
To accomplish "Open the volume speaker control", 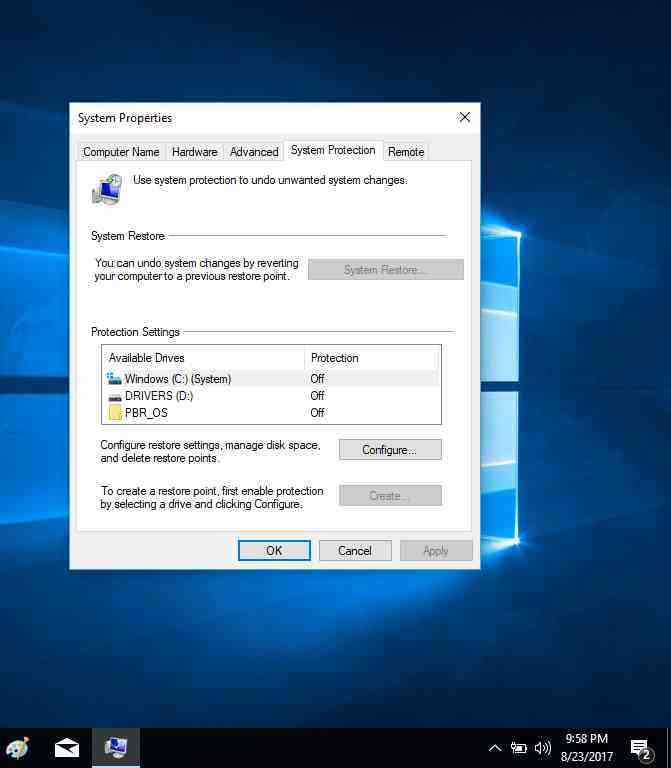I will coord(542,748).
